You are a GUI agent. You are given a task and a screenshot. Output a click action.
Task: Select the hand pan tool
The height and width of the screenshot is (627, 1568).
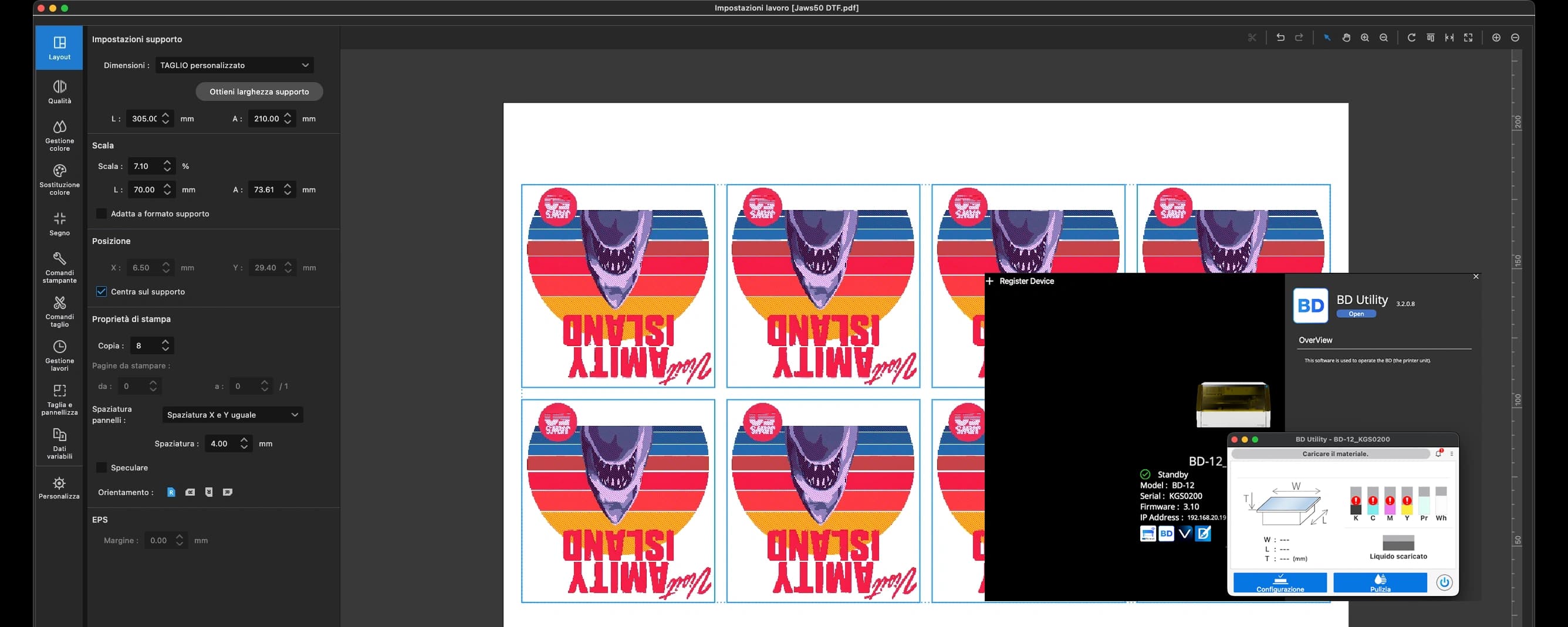(x=1346, y=38)
